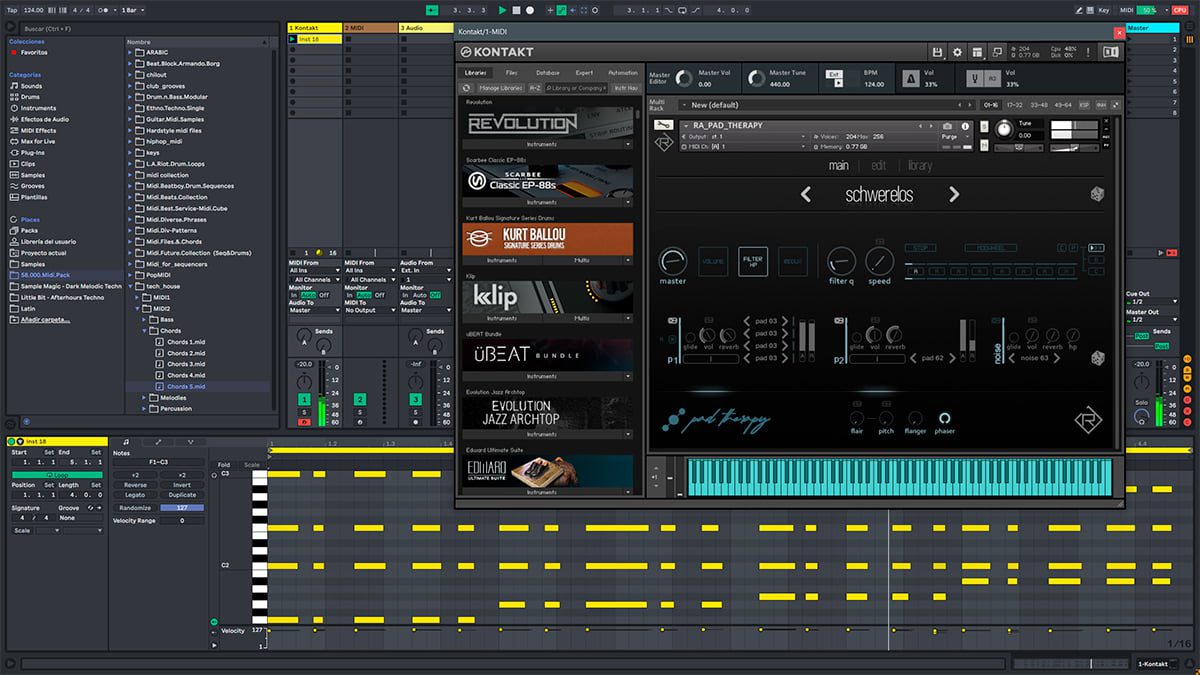The image size is (1200, 675).
Task: Toggle the Kontakt instrument solo S button
Action: (984, 126)
